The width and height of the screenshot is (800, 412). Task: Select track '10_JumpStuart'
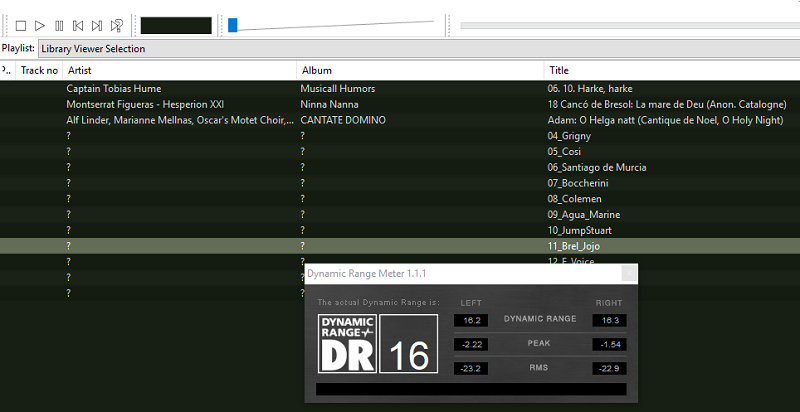tap(579, 230)
